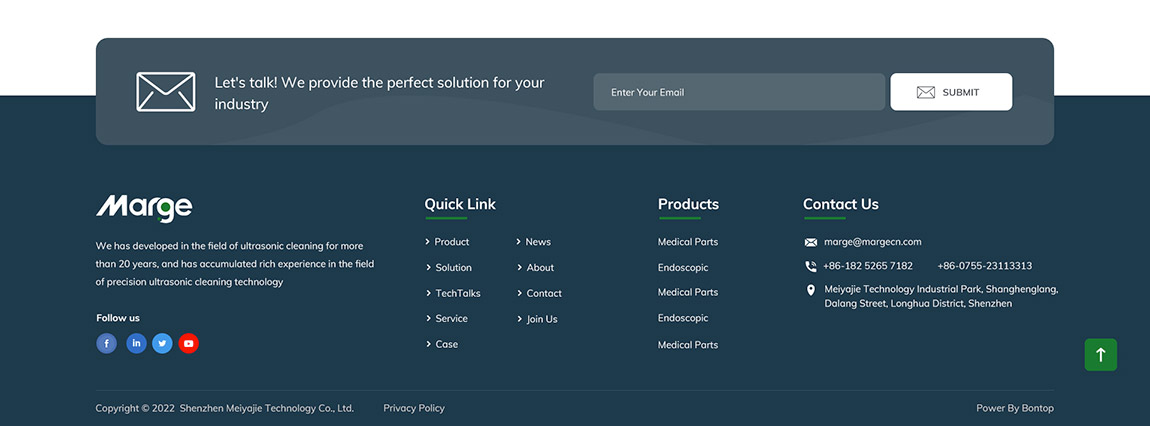Open the YouTube social icon
The height and width of the screenshot is (426, 1150).
[x=189, y=343]
